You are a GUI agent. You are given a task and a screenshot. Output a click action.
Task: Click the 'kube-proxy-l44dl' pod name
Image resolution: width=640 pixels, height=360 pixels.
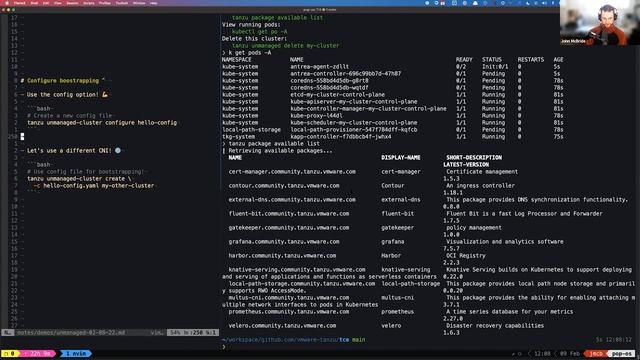point(316,116)
